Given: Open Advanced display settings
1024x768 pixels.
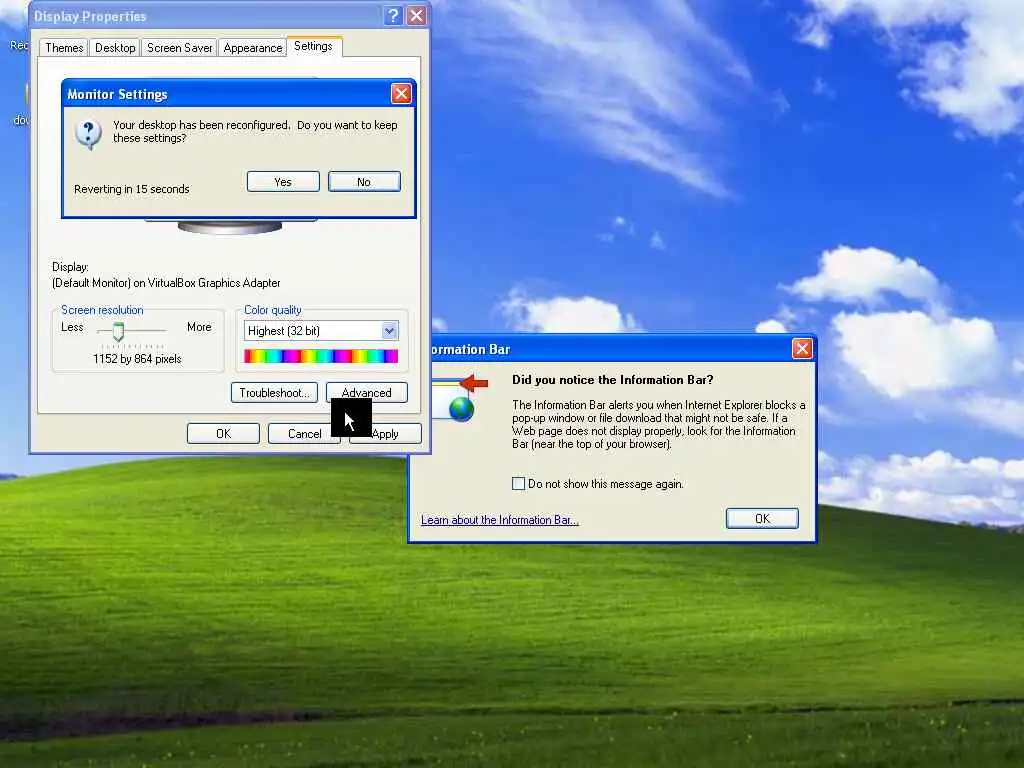Looking at the screenshot, I should (x=366, y=392).
